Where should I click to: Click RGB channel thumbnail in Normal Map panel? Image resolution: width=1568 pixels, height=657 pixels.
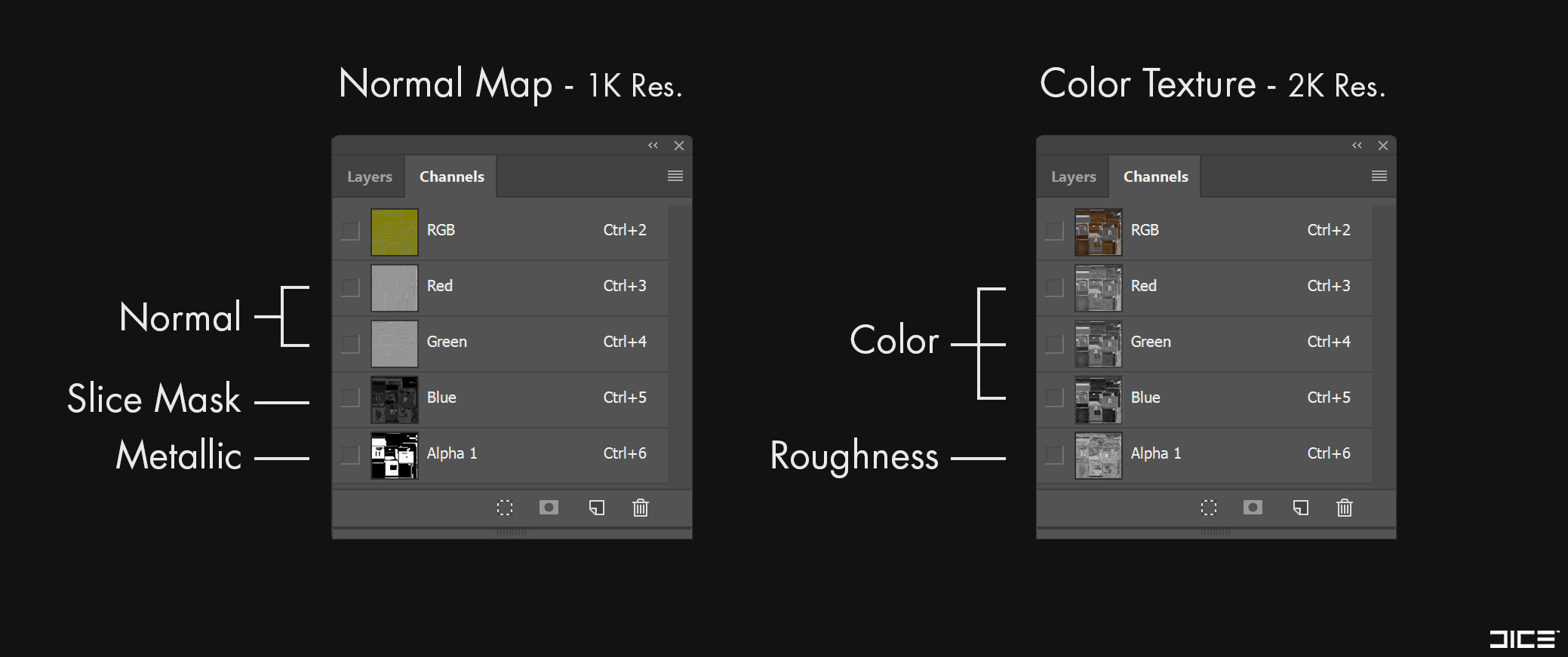pos(395,232)
